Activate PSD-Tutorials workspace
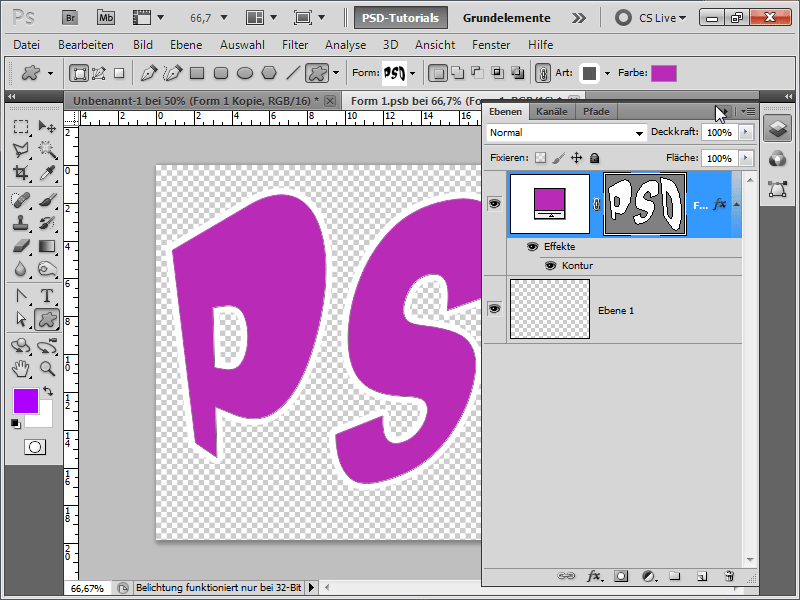The width and height of the screenshot is (800, 600). (x=401, y=18)
